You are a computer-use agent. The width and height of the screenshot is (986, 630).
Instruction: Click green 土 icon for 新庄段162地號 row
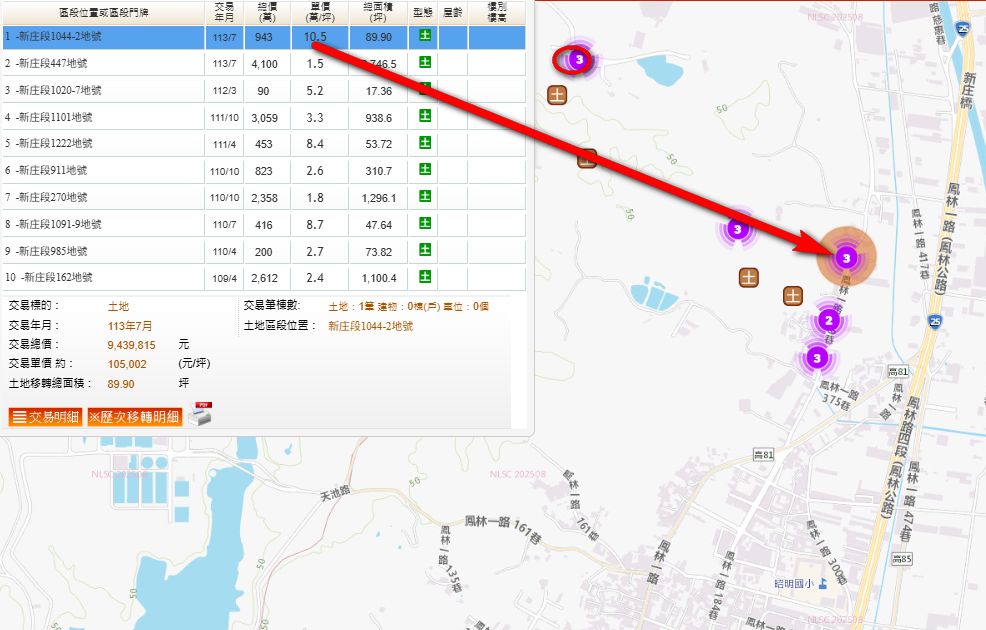pos(425,277)
